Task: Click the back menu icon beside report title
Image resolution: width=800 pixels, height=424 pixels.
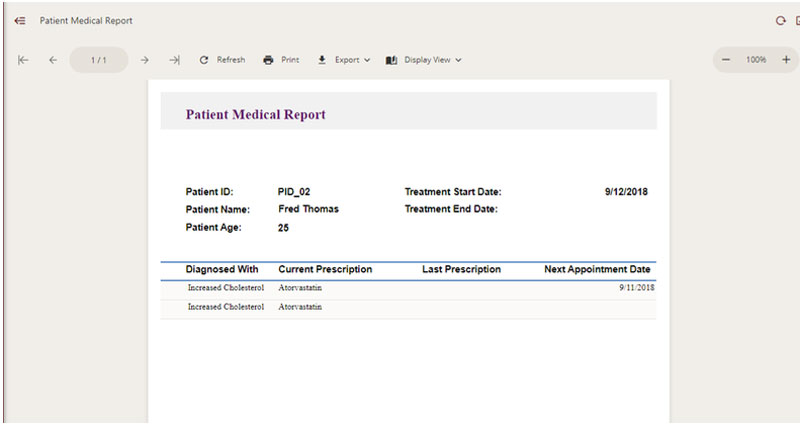Action: tap(20, 20)
